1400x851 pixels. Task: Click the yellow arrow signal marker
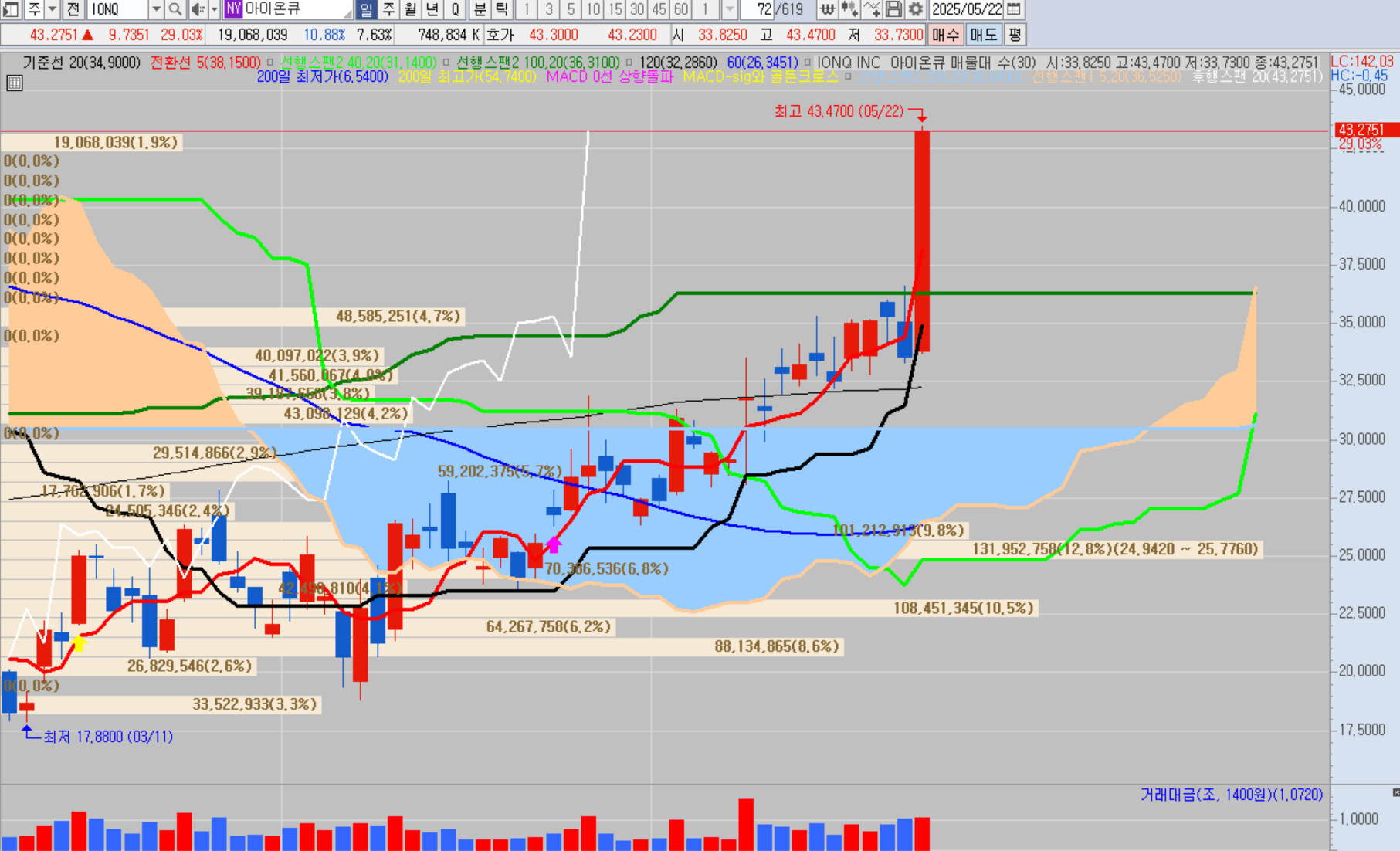(78, 642)
